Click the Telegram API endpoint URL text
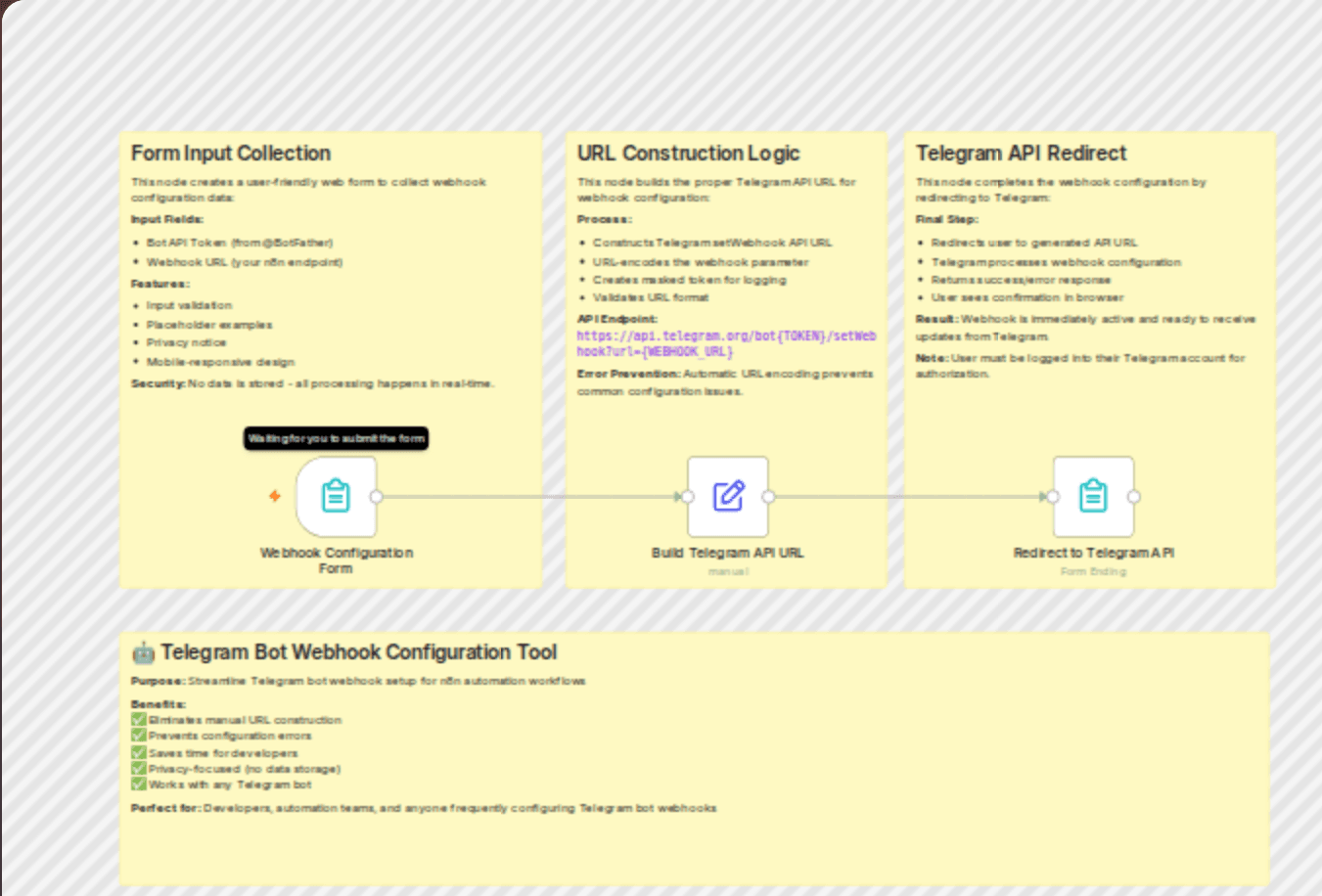1322x896 pixels. pyautogui.click(x=726, y=343)
